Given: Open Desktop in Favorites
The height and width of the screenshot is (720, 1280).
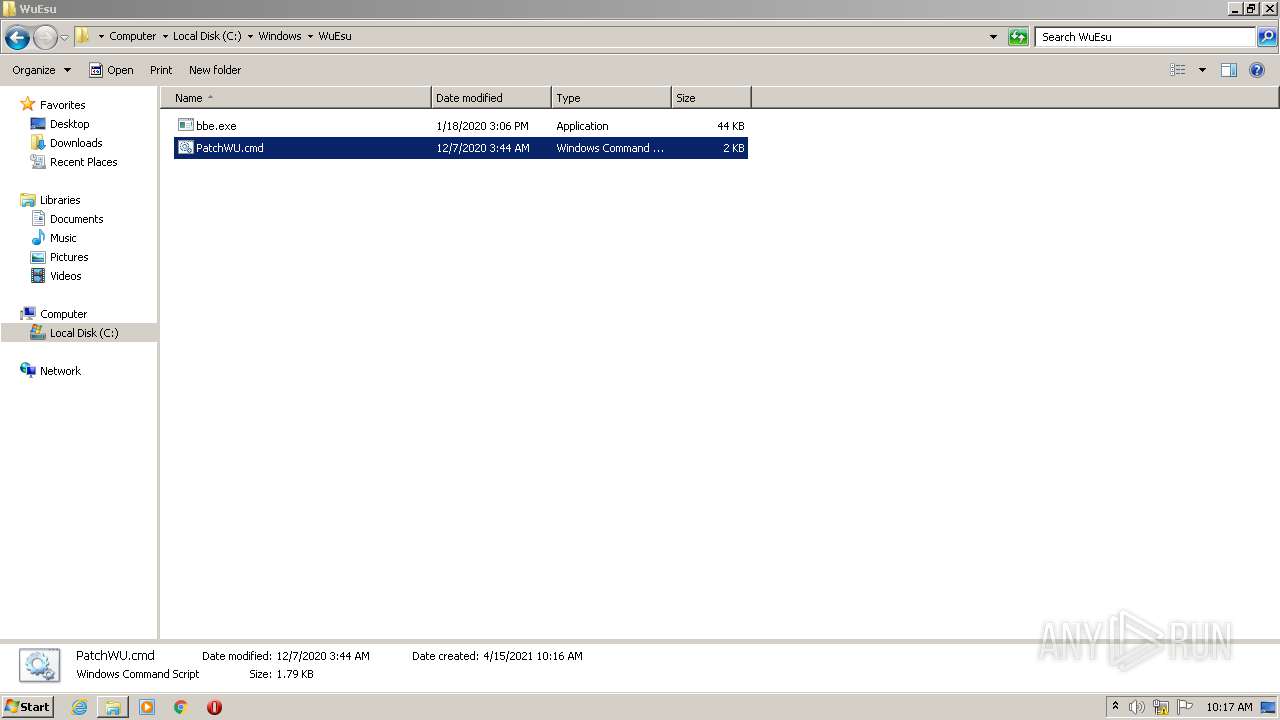Looking at the screenshot, I should coord(69,124).
